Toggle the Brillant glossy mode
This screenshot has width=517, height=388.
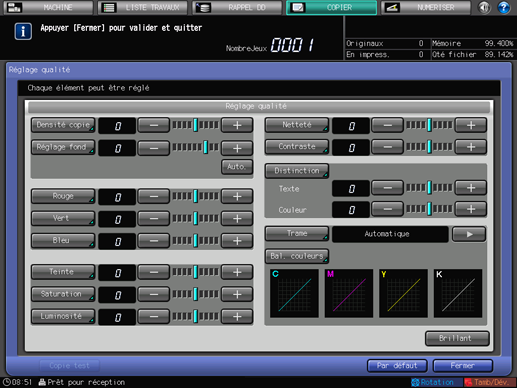(457, 338)
